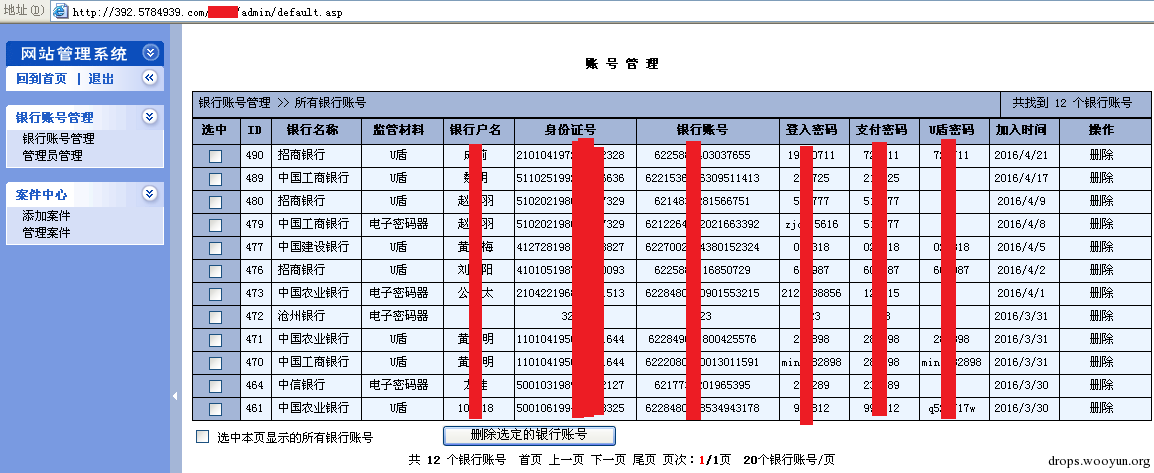Image resolution: width=1154 pixels, height=473 pixels.
Task: Check the box for row ID 473
Action: pyautogui.click(x=215, y=294)
